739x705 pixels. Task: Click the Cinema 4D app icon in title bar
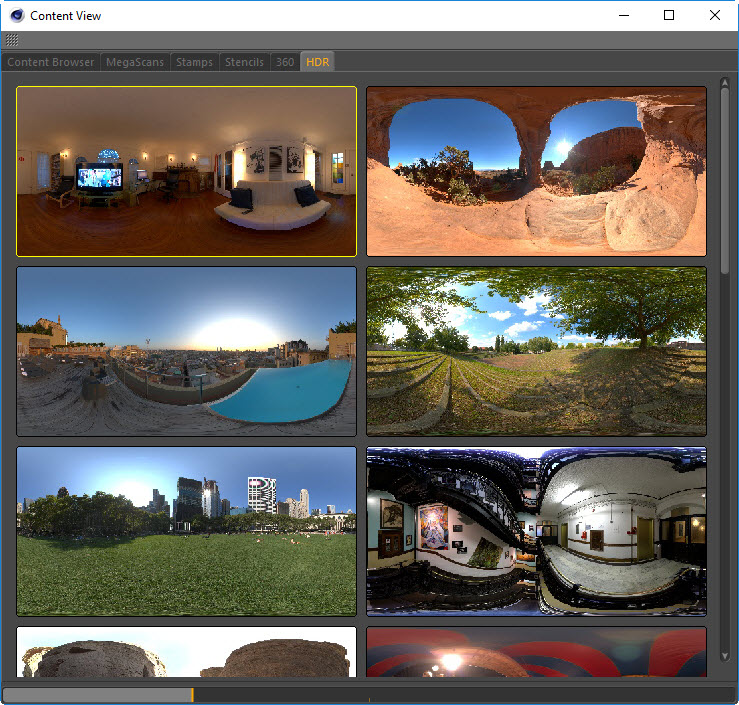[x=16, y=16]
